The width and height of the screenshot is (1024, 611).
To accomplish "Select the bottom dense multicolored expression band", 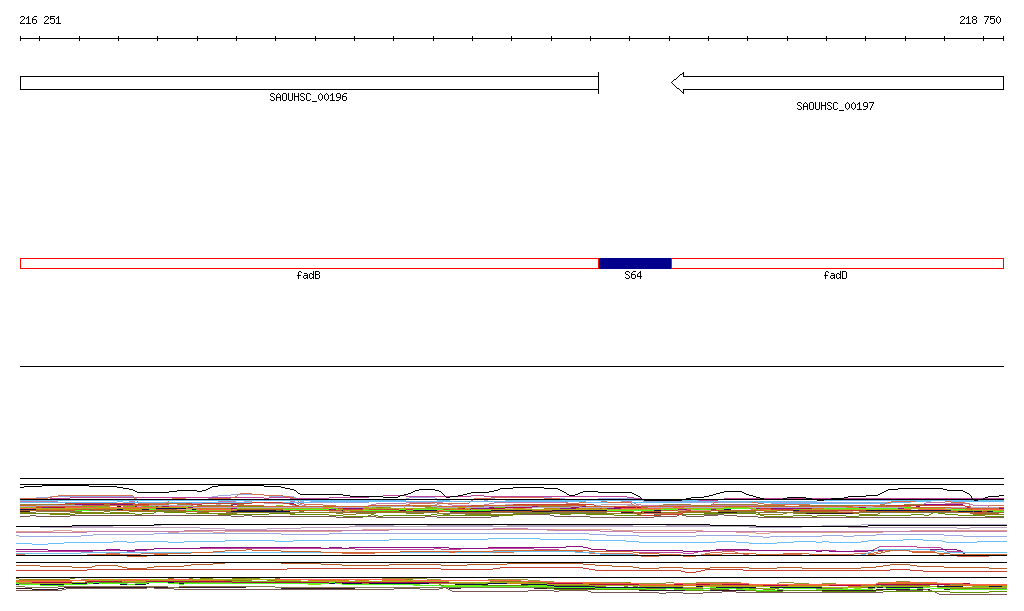I will click(511, 584).
